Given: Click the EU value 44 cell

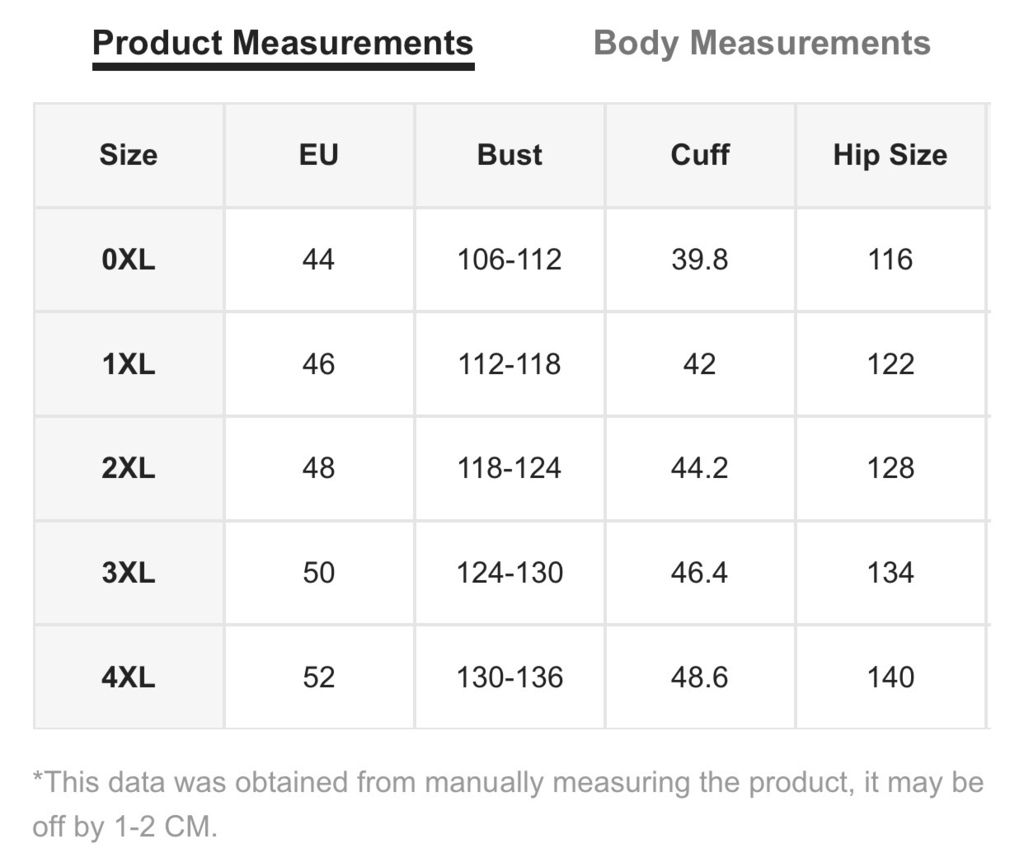Looking at the screenshot, I should click(x=319, y=260).
